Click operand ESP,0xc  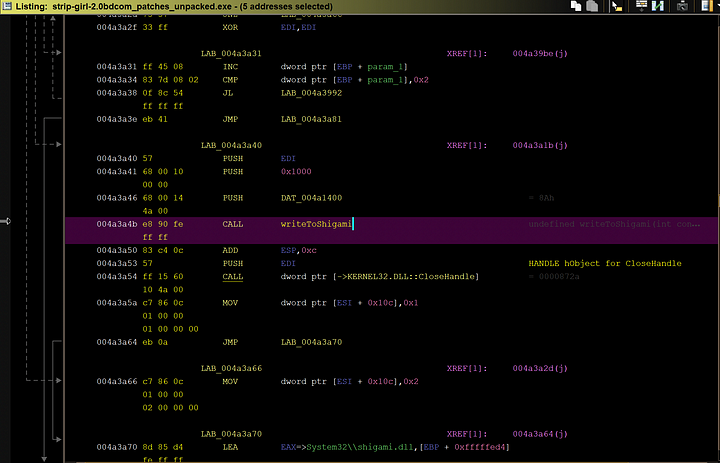(298, 251)
